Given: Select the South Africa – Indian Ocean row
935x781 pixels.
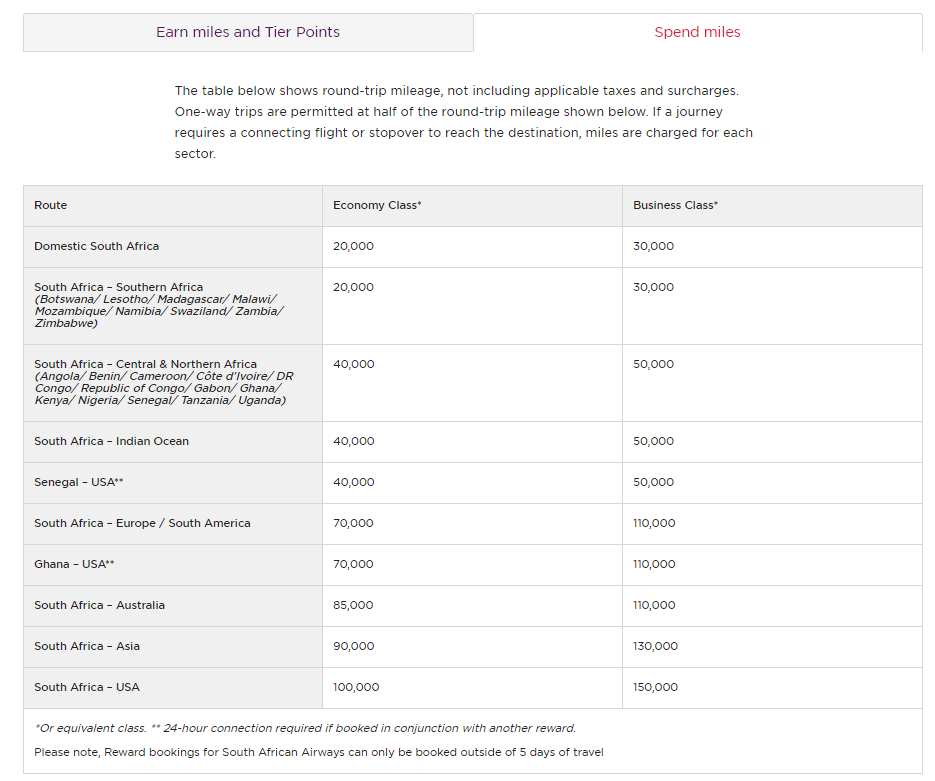Looking at the screenshot, I should [x=111, y=441].
